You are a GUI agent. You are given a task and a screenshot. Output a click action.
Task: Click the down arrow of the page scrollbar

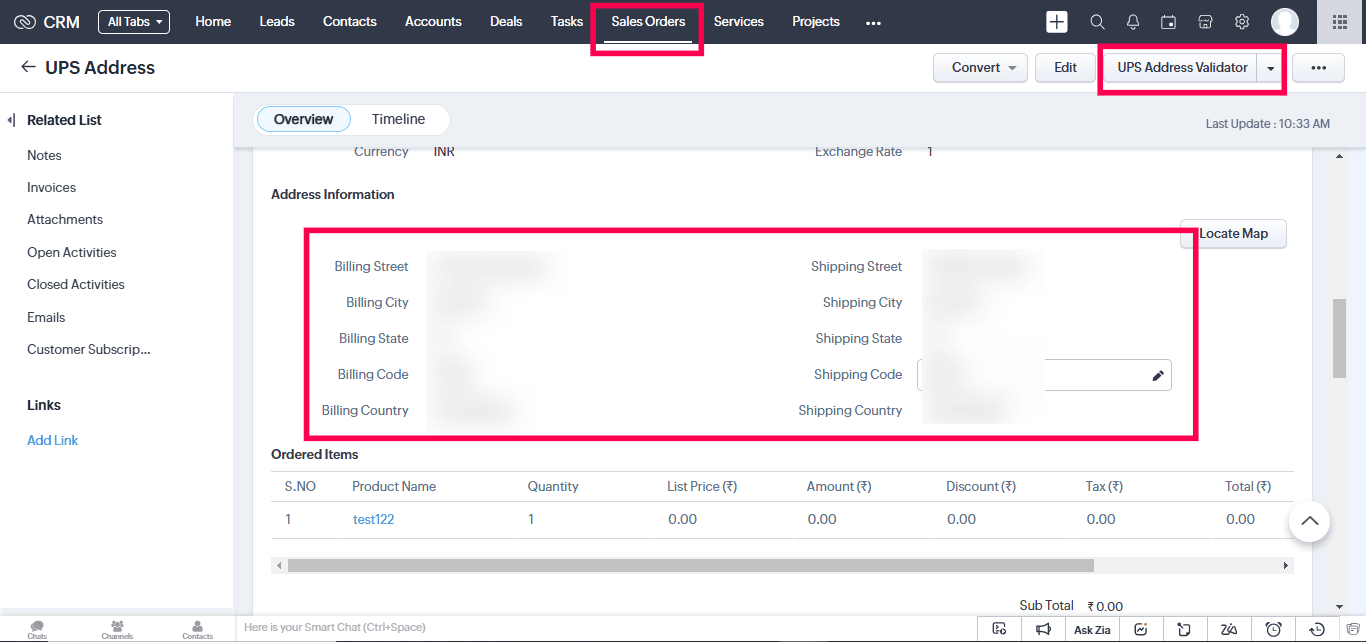pos(1339,606)
